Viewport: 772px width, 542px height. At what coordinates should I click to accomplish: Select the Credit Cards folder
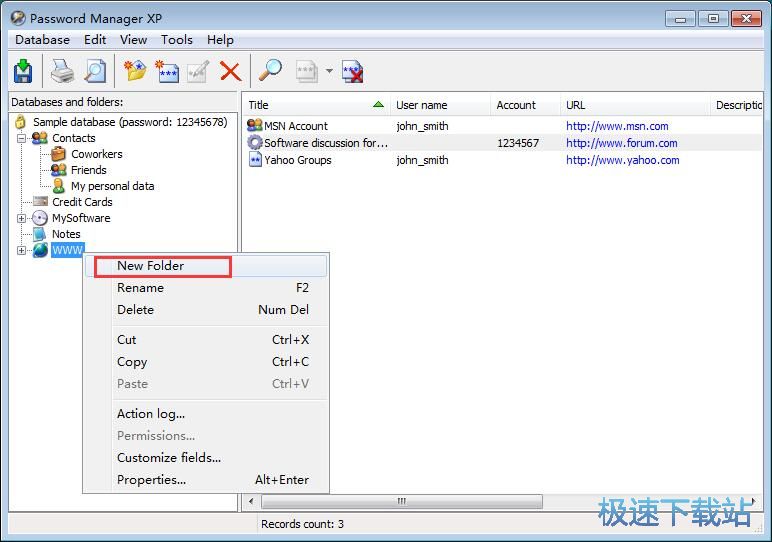click(x=82, y=202)
